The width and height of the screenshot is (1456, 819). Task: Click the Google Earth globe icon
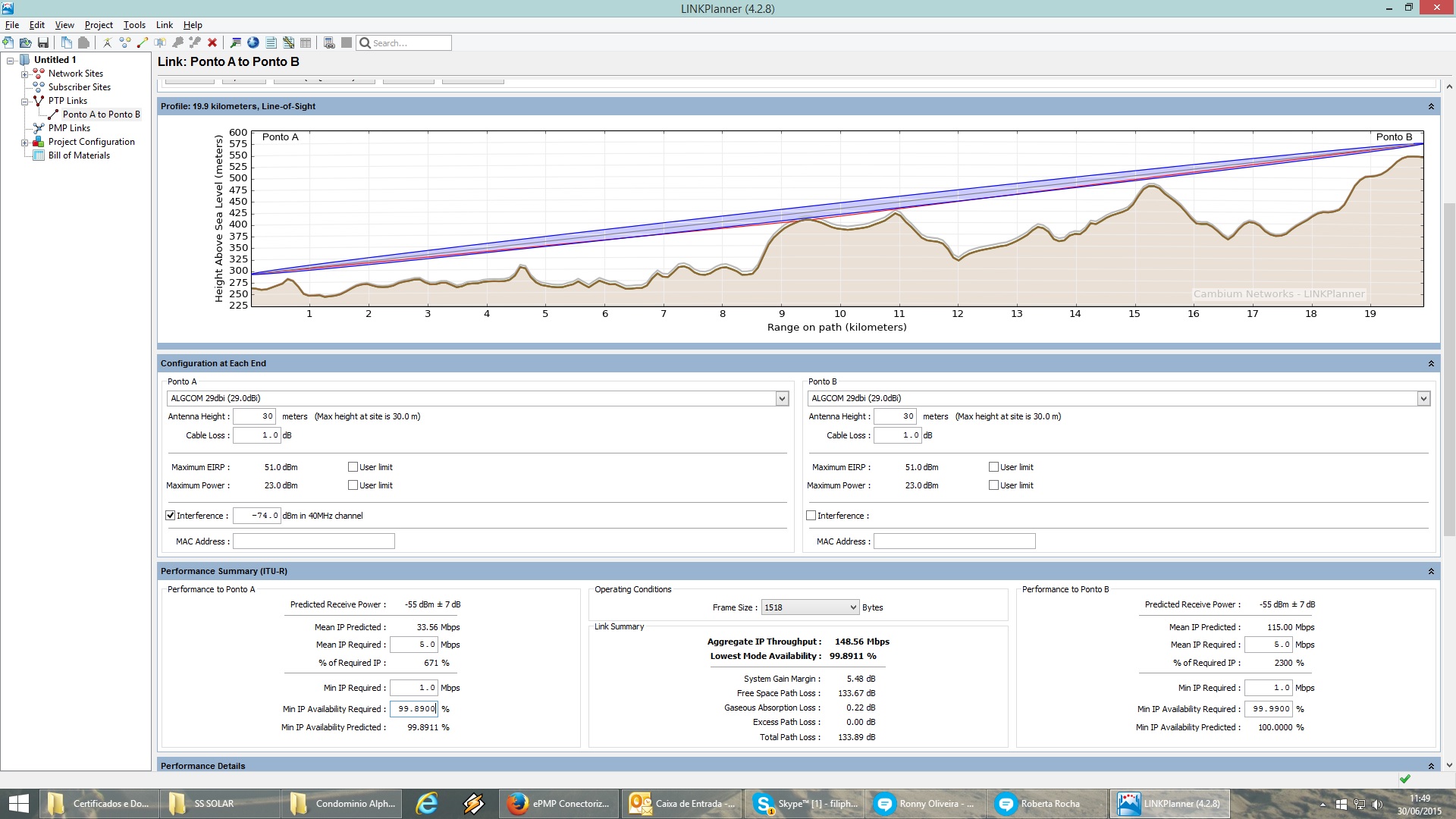253,42
